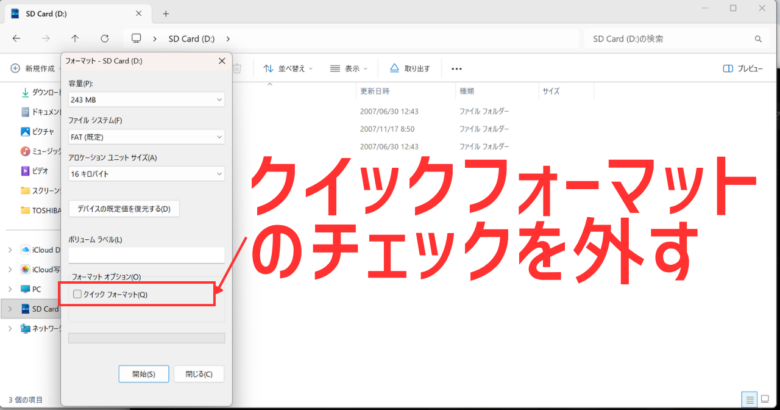Expand the PC tree node
780x410 pixels.
click(x=10, y=289)
